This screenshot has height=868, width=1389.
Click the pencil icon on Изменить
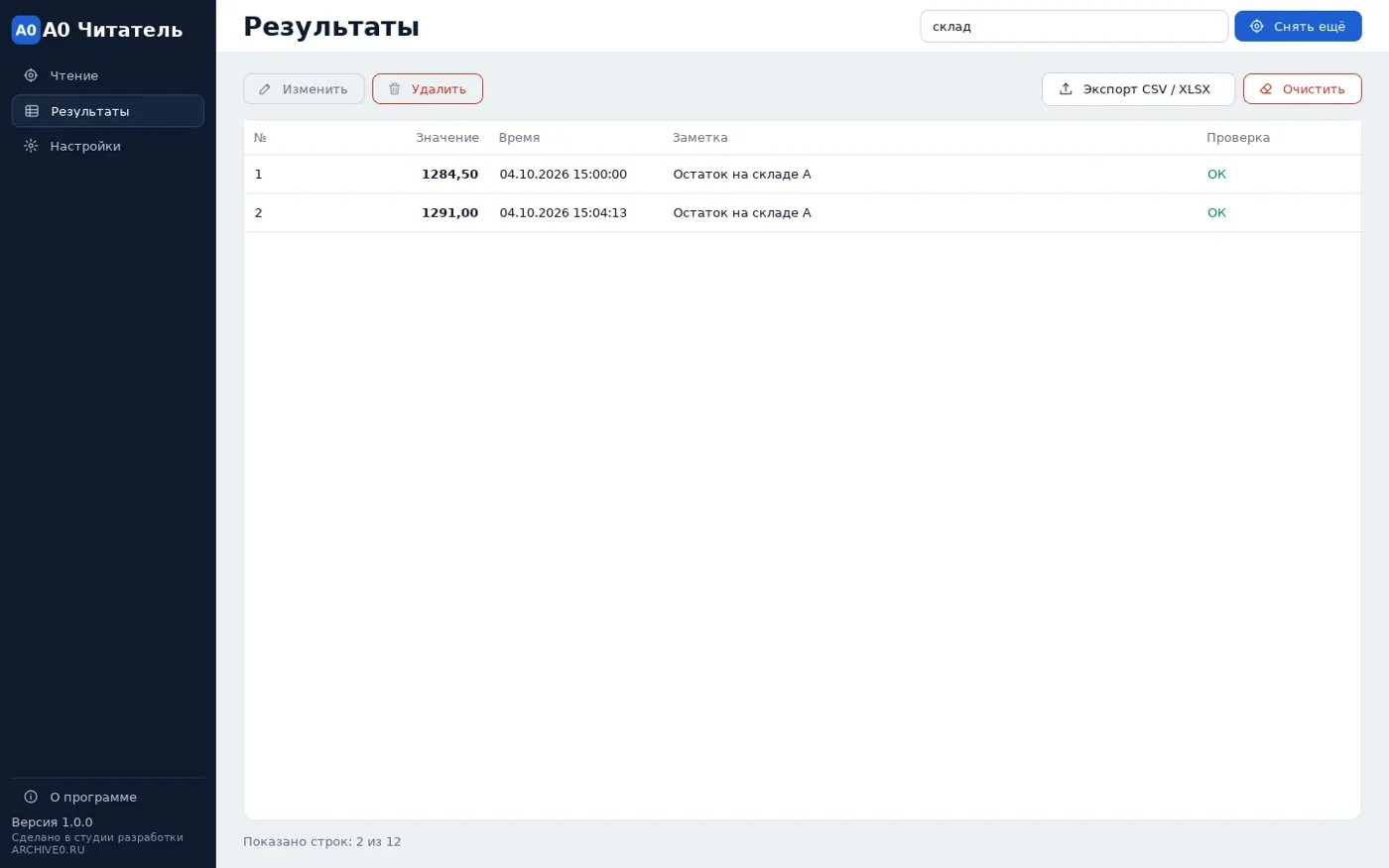tap(265, 89)
